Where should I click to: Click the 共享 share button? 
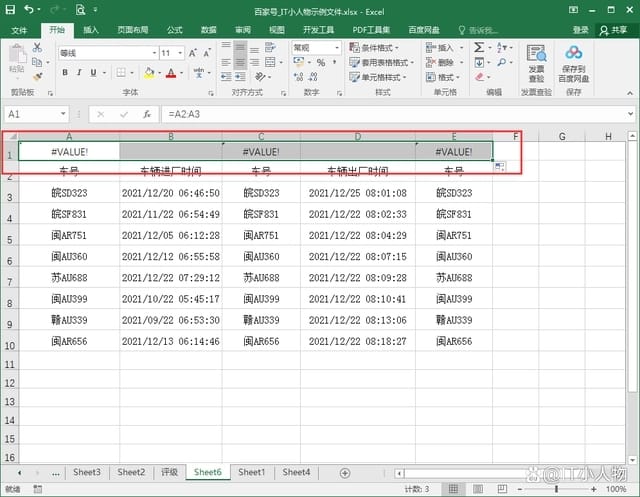tap(613, 30)
